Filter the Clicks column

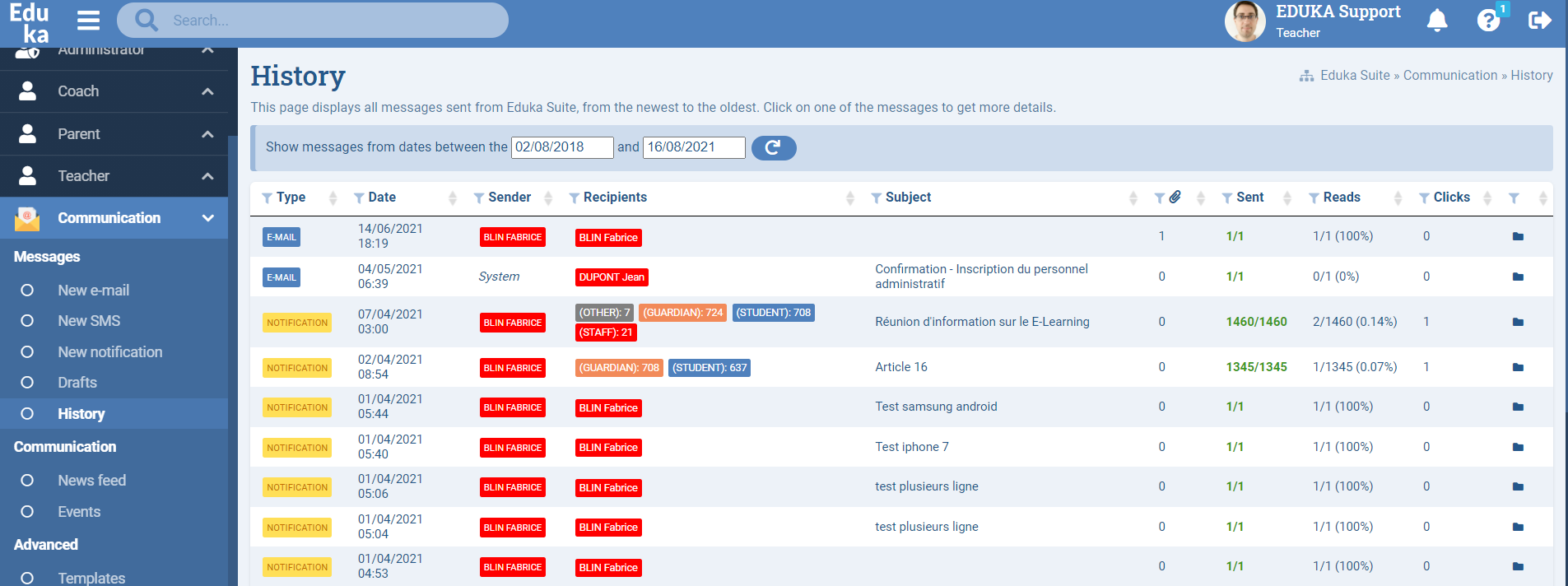[x=1425, y=198]
